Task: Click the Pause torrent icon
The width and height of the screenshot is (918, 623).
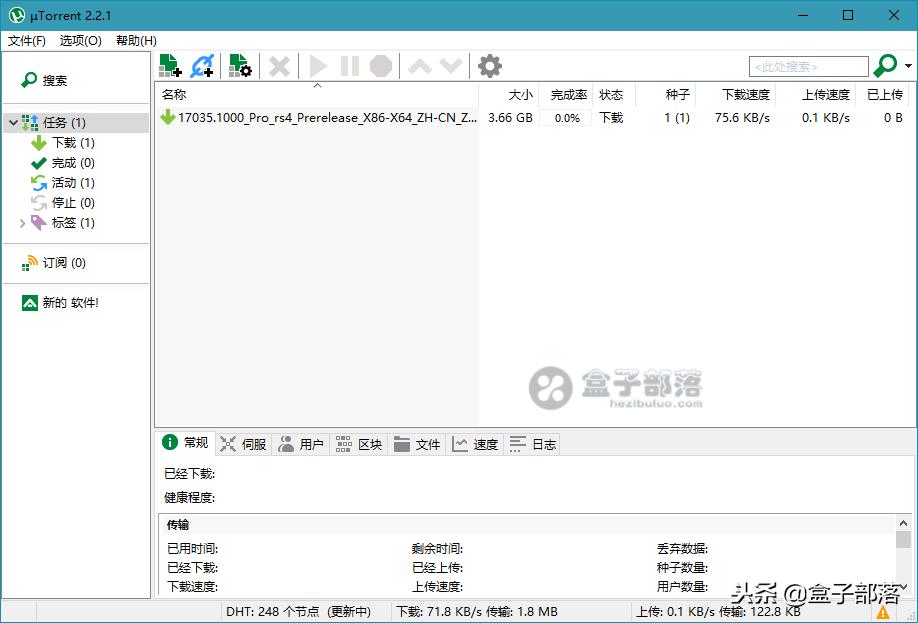Action: [348, 65]
